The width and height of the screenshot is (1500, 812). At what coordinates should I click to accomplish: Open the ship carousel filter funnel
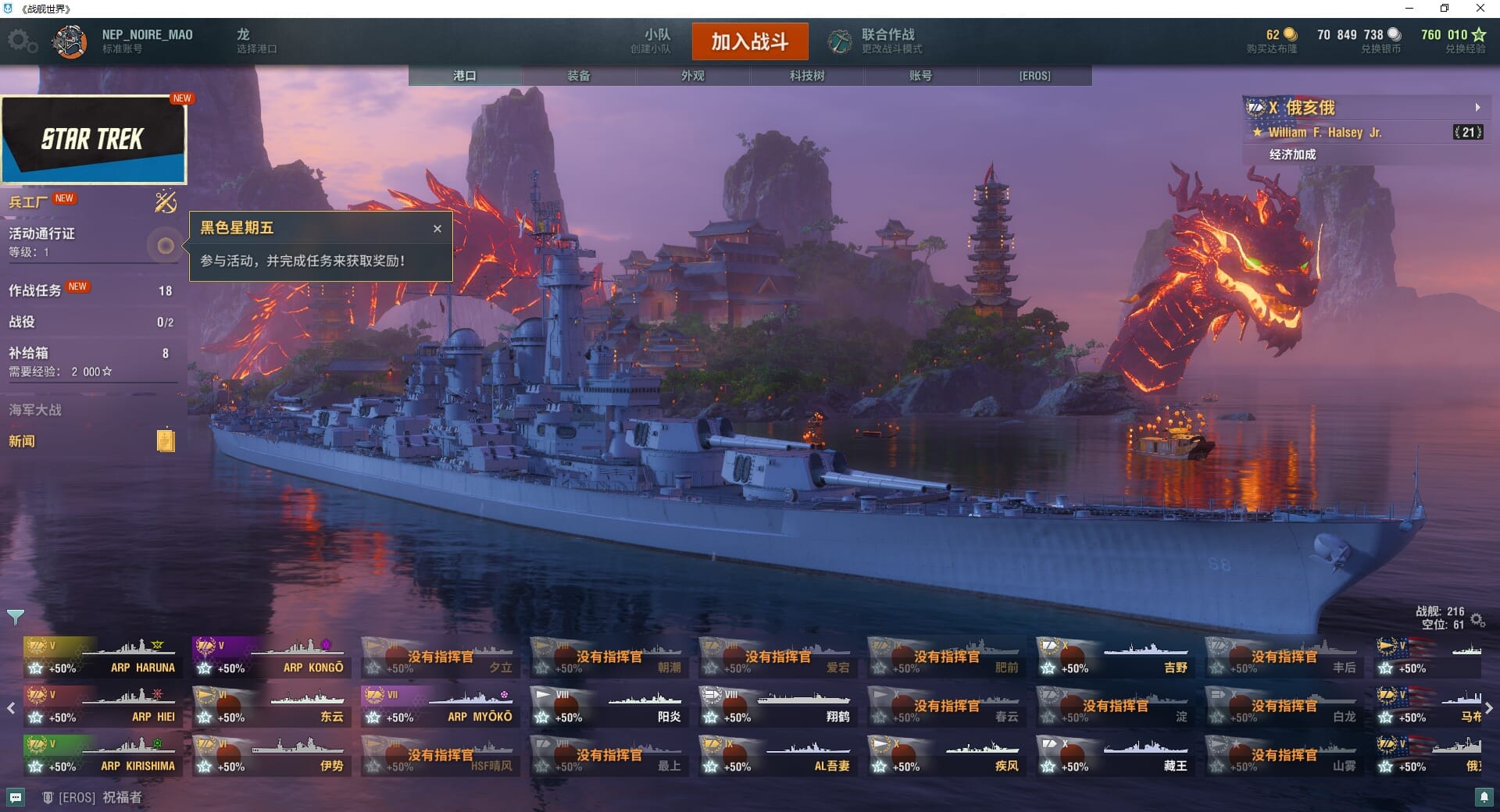point(15,617)
